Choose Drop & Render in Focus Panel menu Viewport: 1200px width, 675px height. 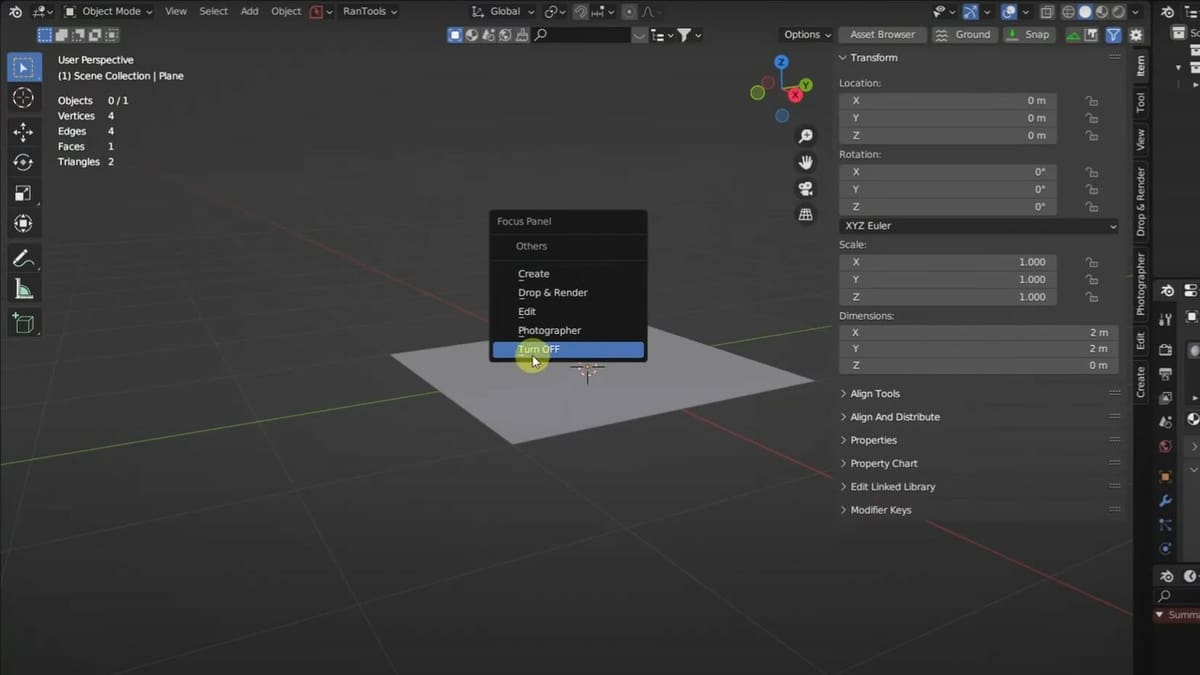[568, 293]
